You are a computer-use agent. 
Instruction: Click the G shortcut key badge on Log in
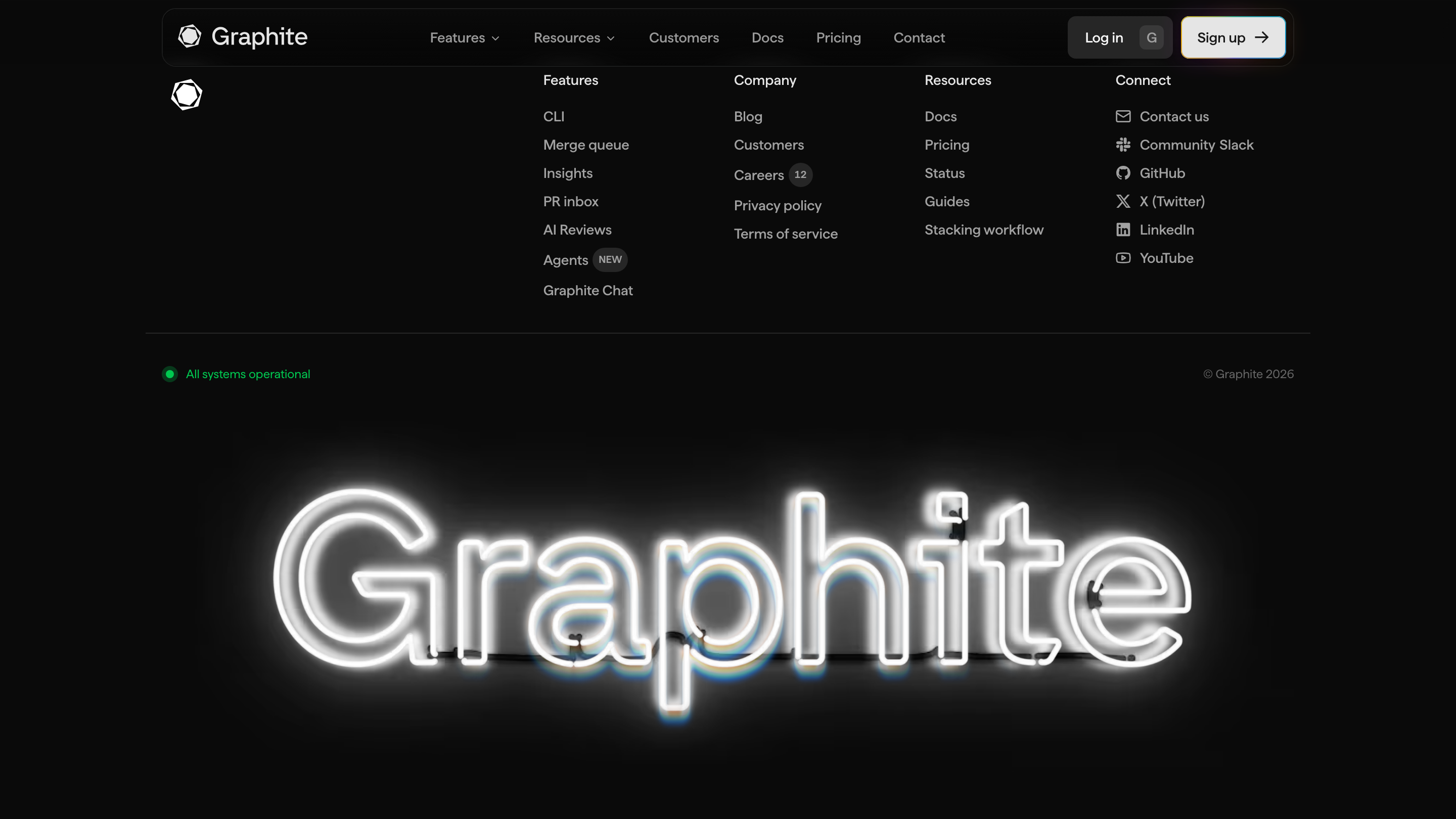pos(1151,38)
